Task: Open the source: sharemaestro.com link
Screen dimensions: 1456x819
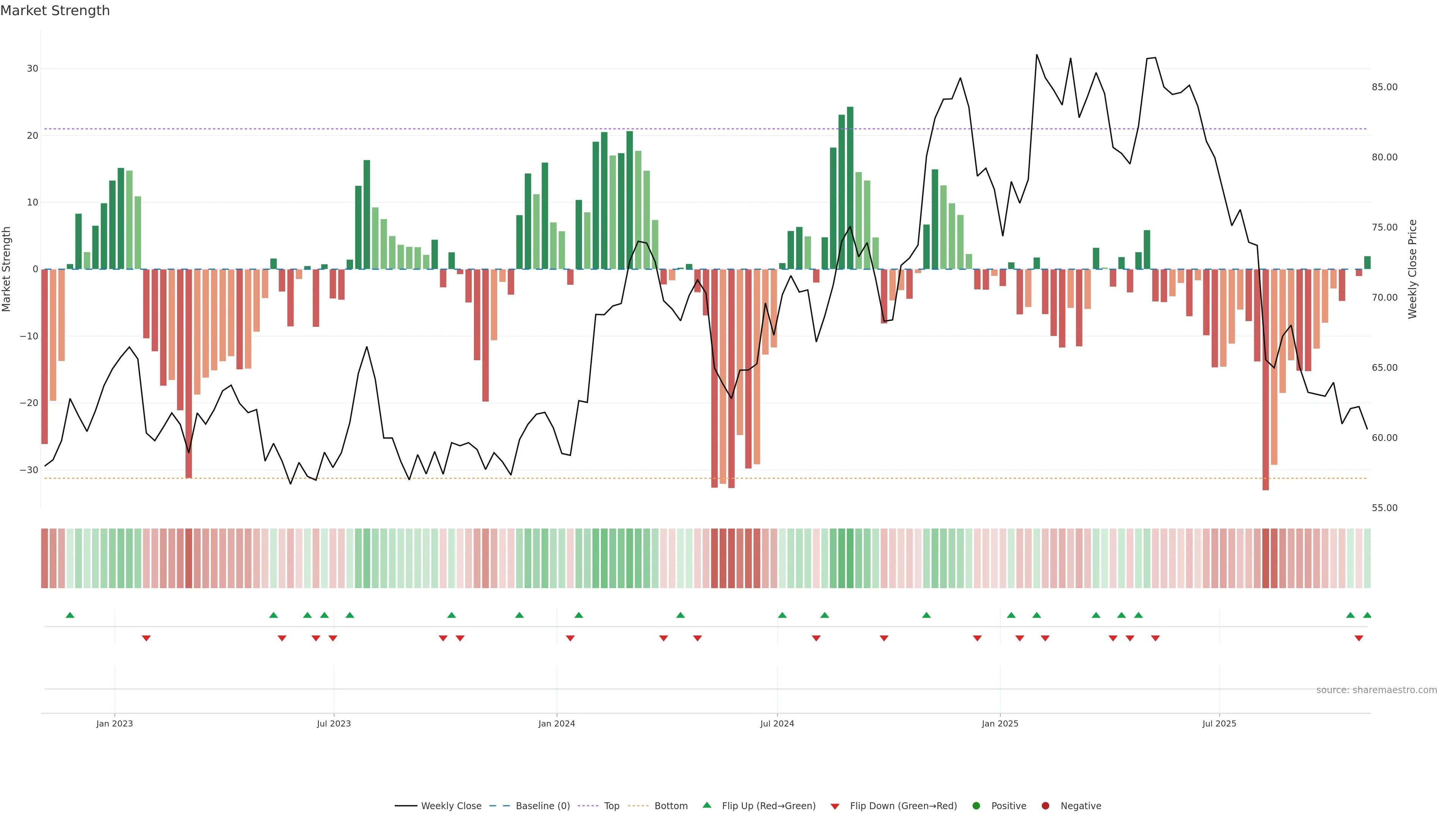Action: 1376,690
